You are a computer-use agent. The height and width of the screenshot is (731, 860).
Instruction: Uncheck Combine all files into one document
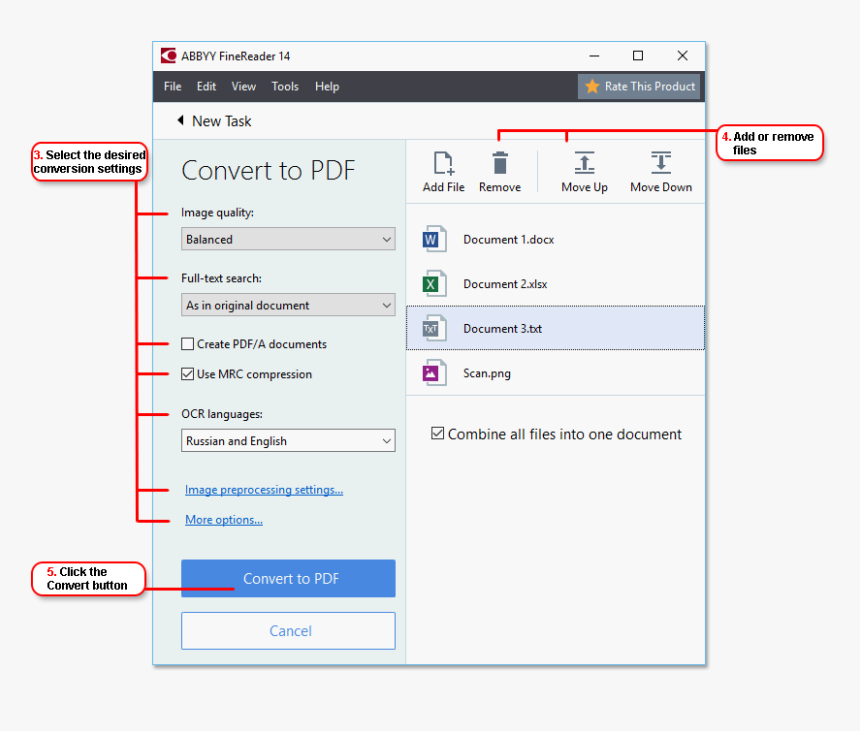click(437, 433)
